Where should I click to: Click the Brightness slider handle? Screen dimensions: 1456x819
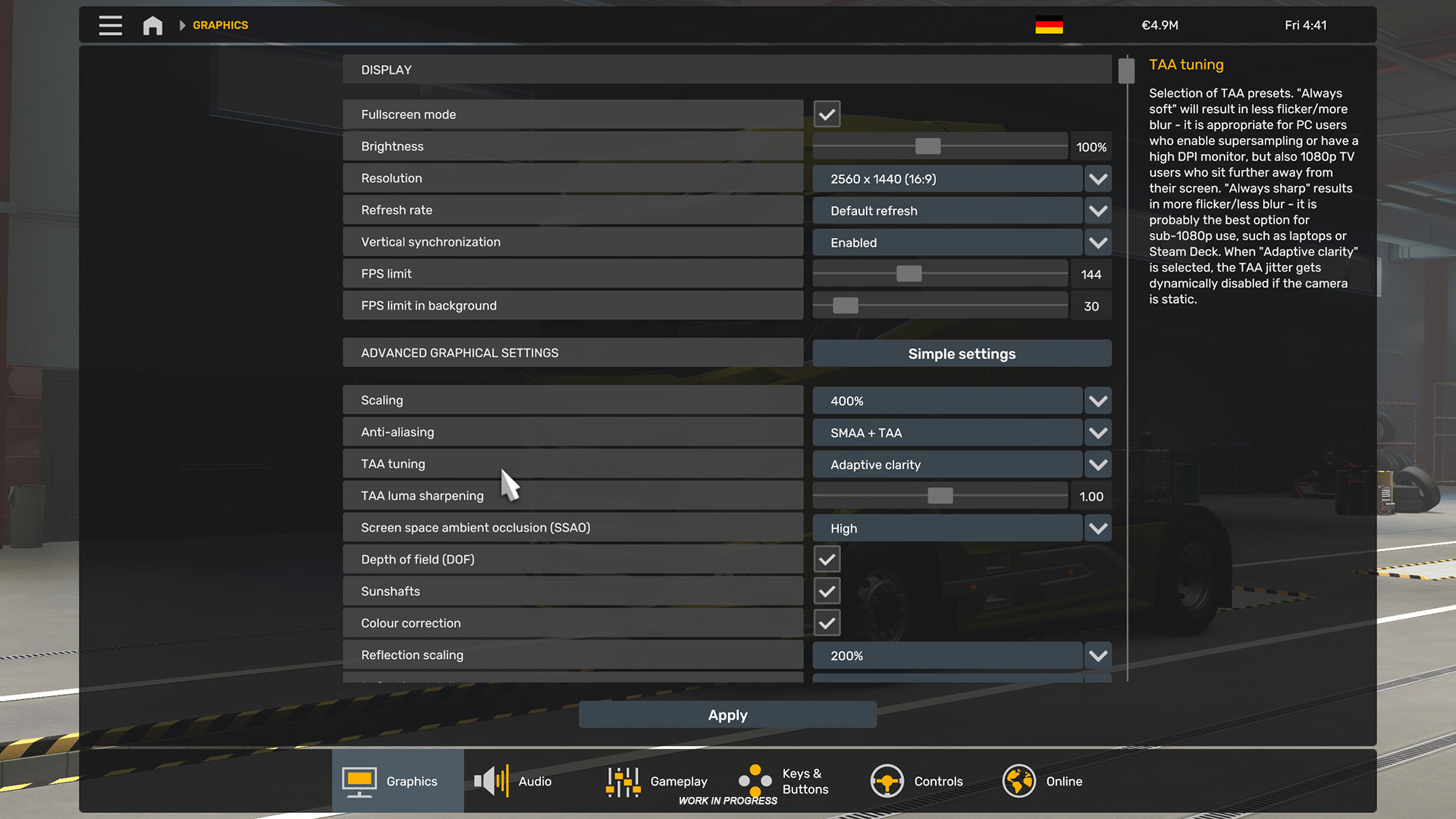(x=927, y=146)
